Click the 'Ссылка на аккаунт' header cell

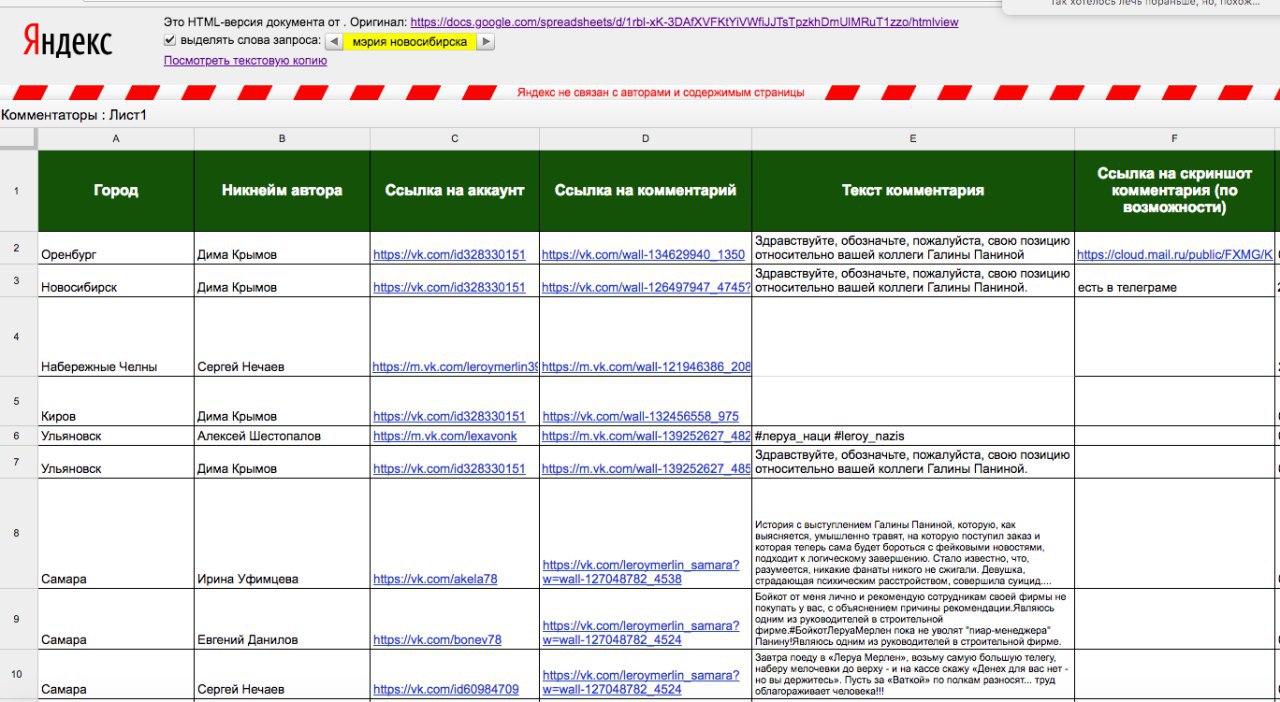click(x=454, y=190)
